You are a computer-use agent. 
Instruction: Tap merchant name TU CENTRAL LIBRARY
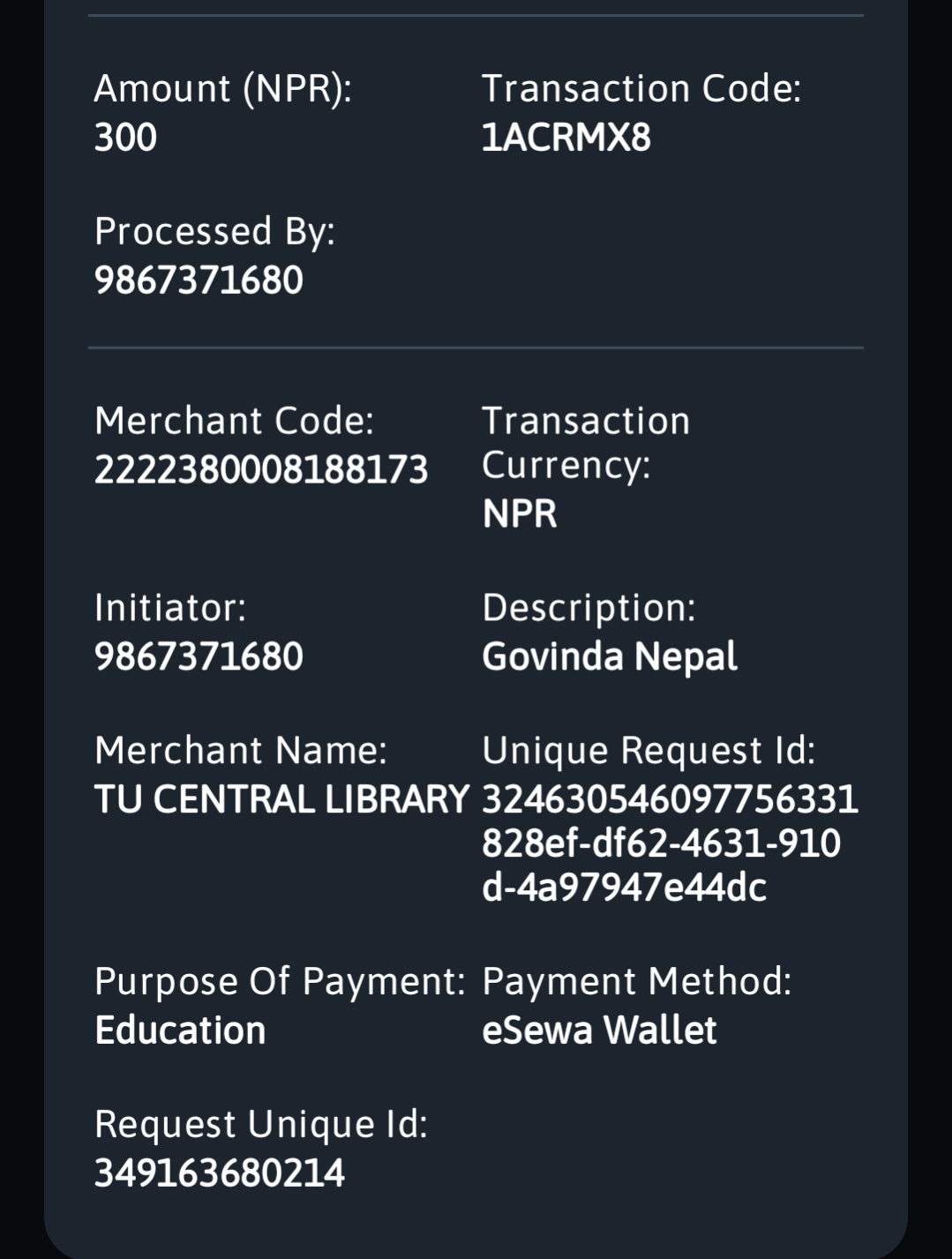click(281, 799)
